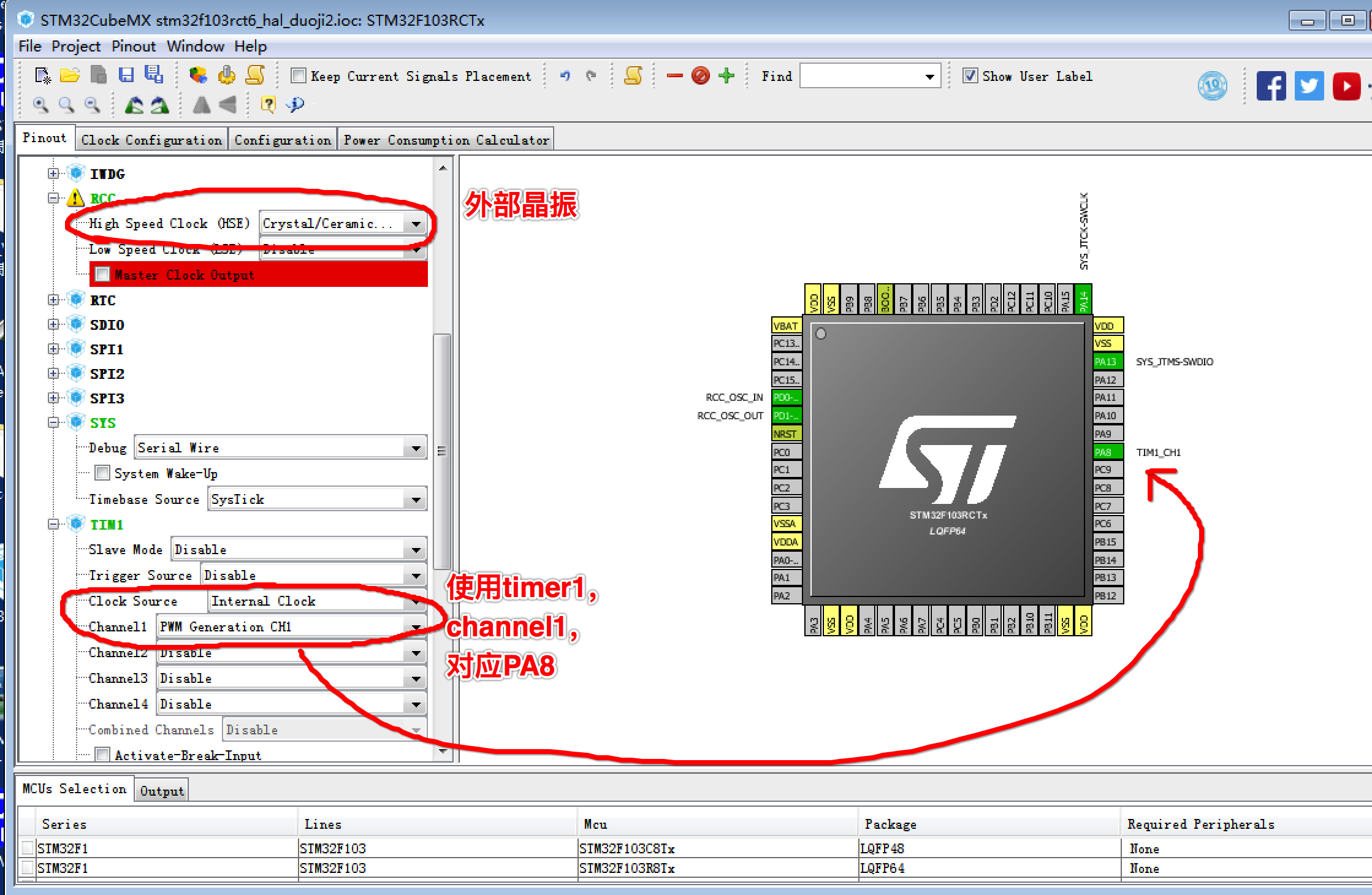
Task: Collapse the TIM1 tree node
Action: click(53, 524)
